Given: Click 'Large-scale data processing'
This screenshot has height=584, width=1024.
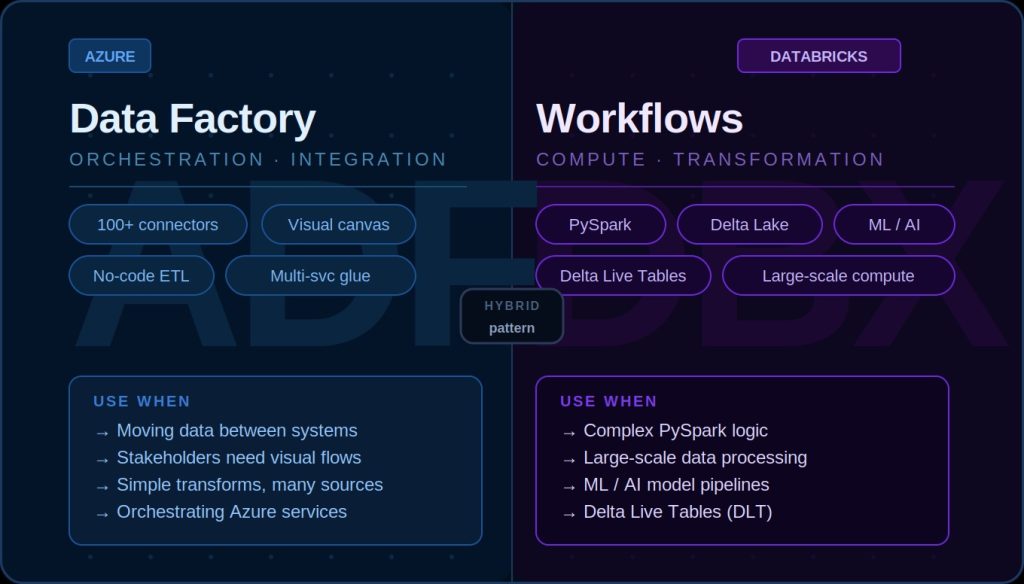Looking at the screenshot, I should (x=695, y=457).
